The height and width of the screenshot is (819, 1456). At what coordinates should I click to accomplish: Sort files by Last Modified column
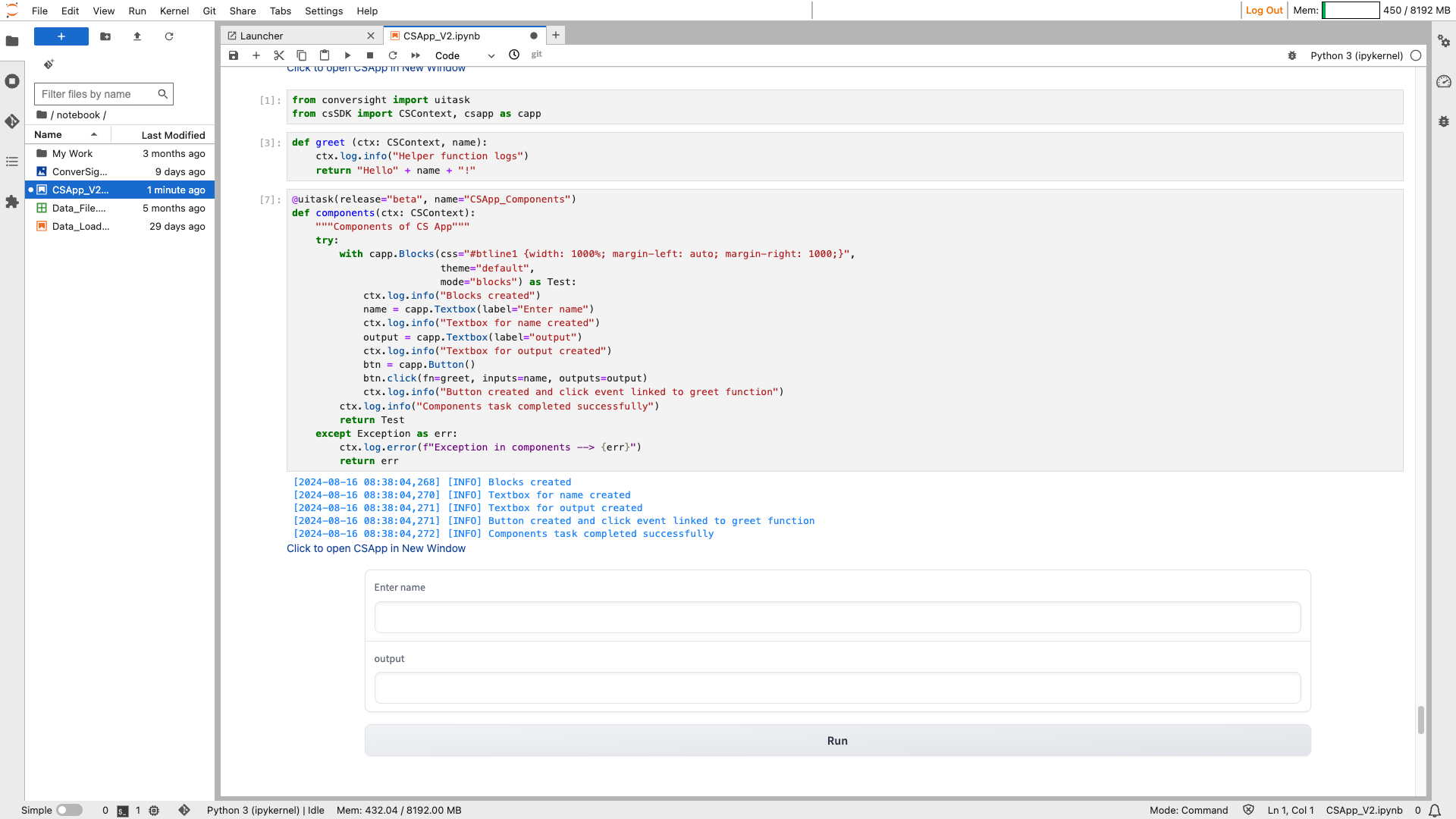[x=162, y=135]
